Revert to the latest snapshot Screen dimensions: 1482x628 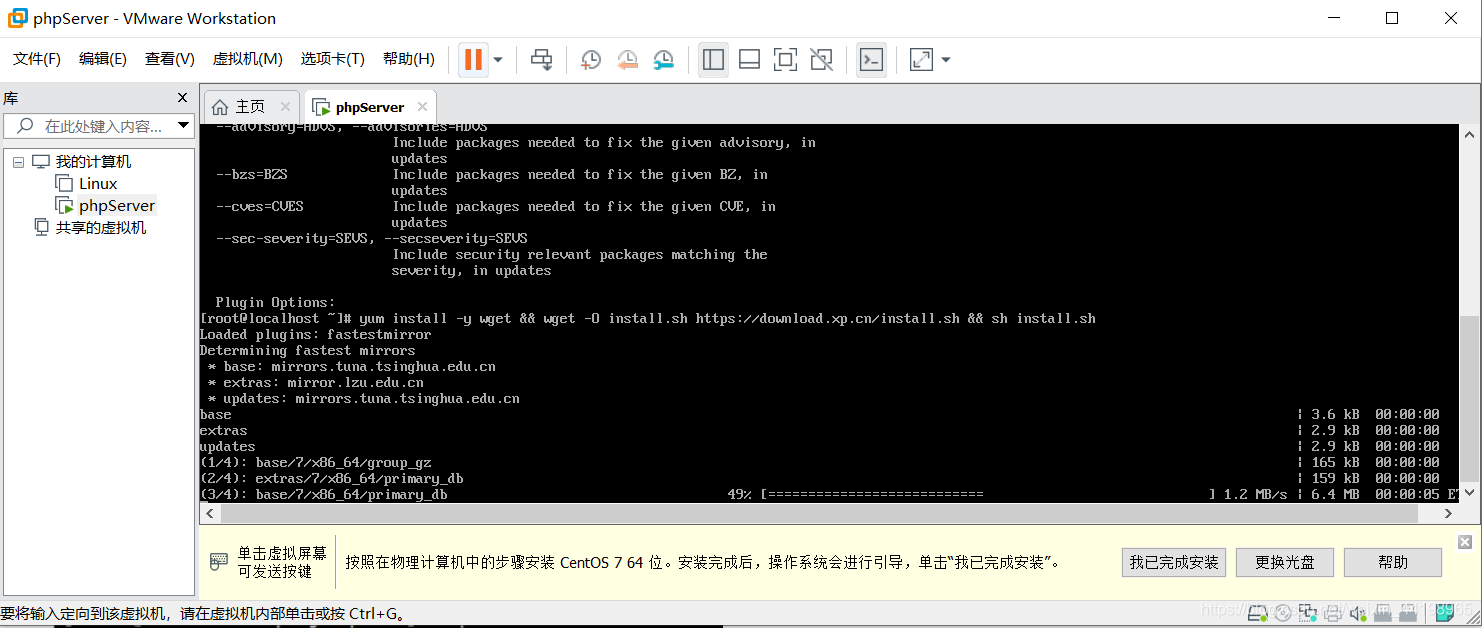[627, 59]
